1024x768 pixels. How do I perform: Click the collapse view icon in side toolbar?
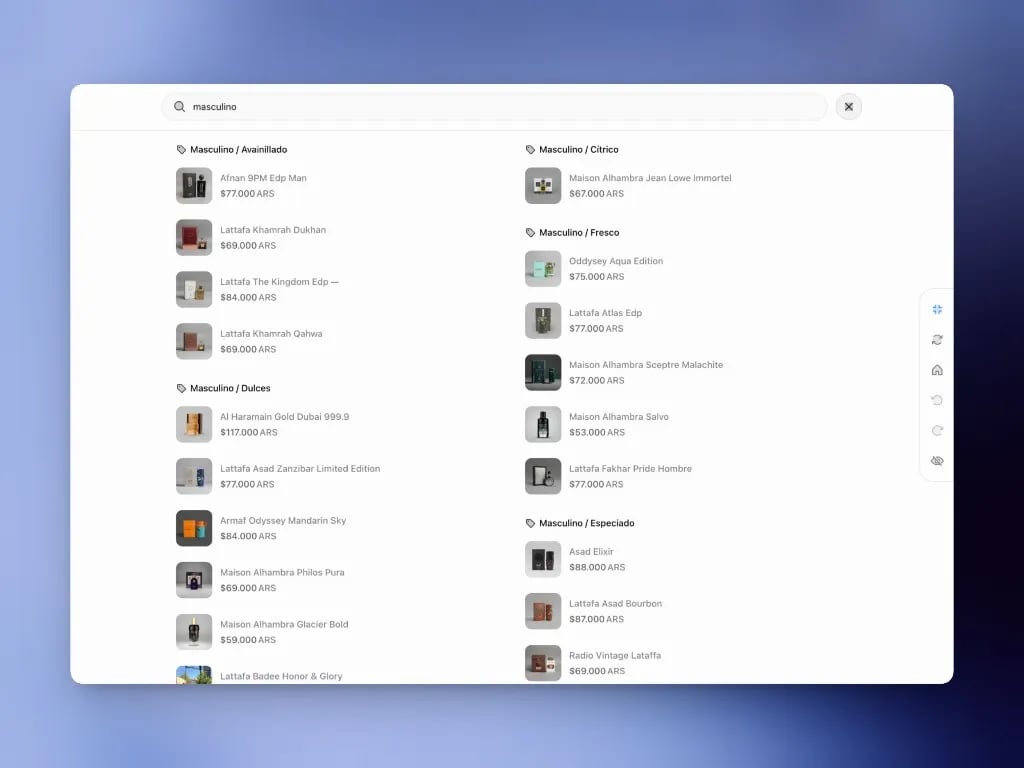pos(937,310)
